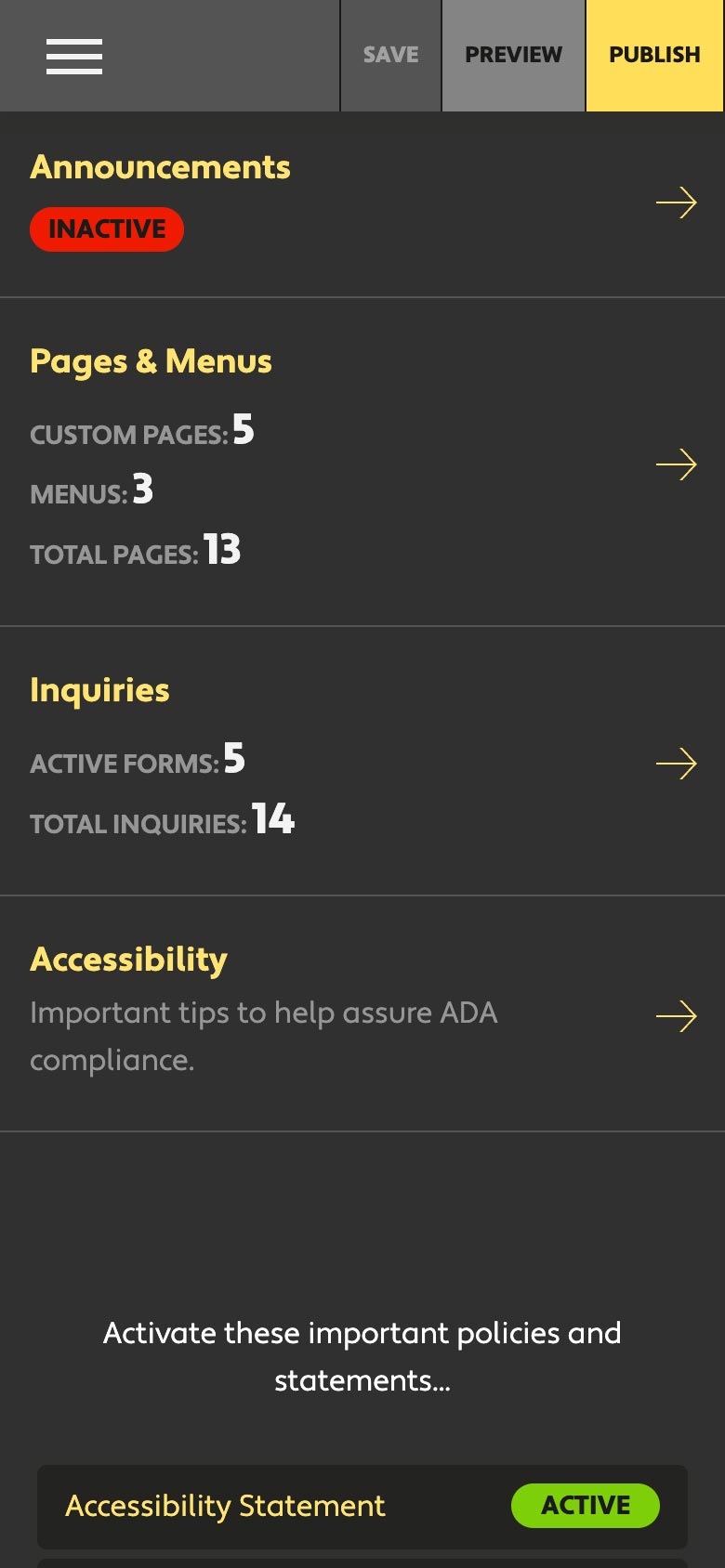
Task: Open the Accessibility tips arrow
Action: 679,1016
